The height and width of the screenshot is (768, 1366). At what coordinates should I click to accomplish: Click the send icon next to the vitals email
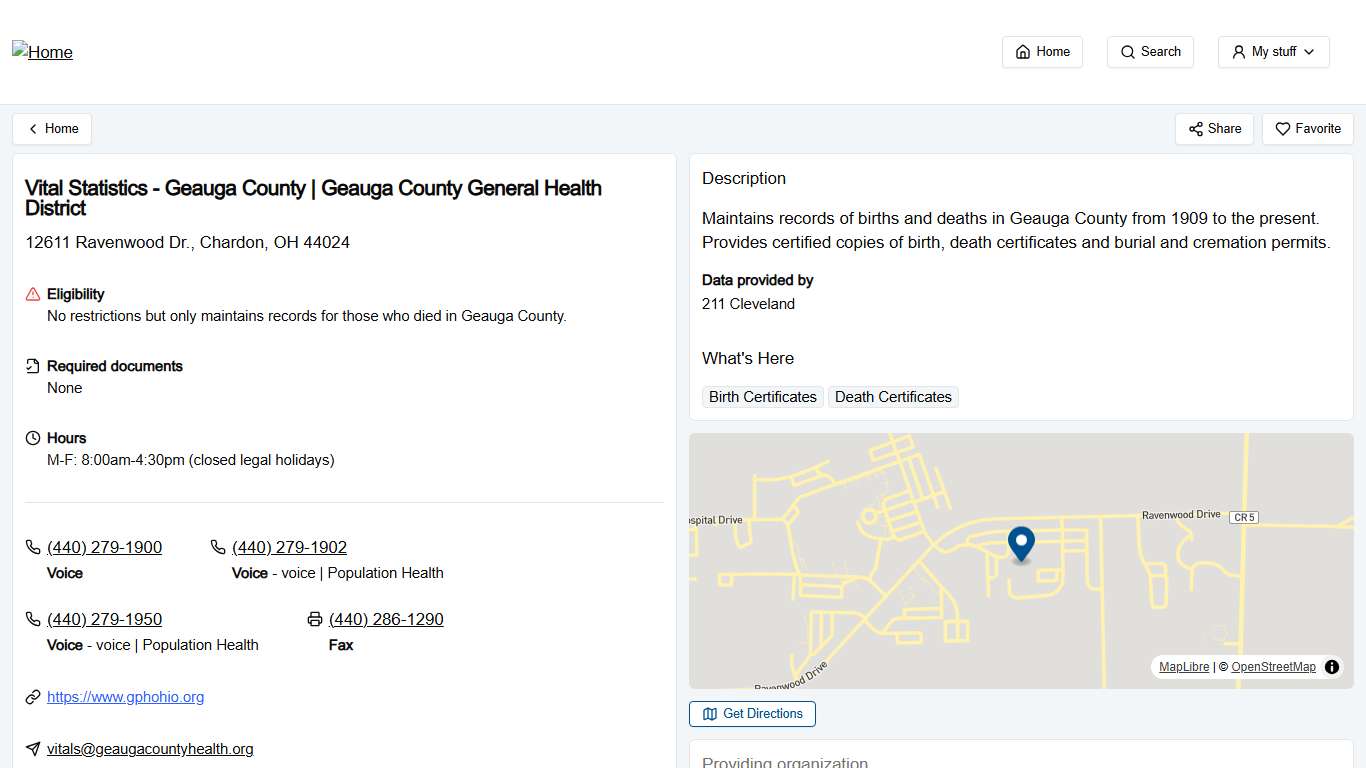[x=31, y=748]
